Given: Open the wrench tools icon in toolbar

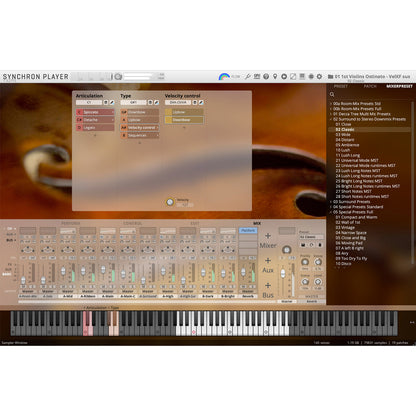Looking at the screenshot, I should (248, 77).
